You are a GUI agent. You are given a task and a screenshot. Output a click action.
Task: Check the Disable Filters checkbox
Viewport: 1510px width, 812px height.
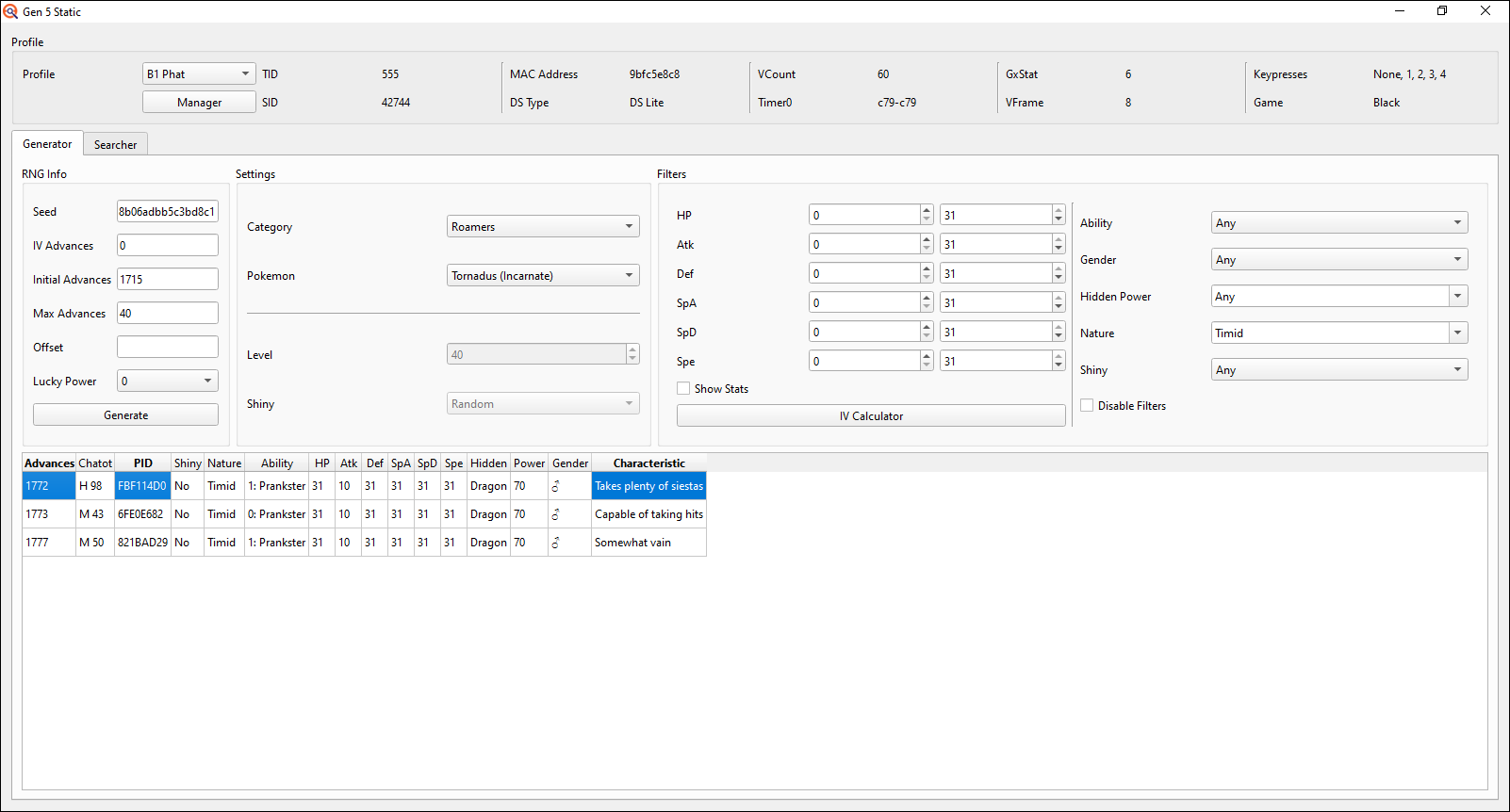[1087, 405]
